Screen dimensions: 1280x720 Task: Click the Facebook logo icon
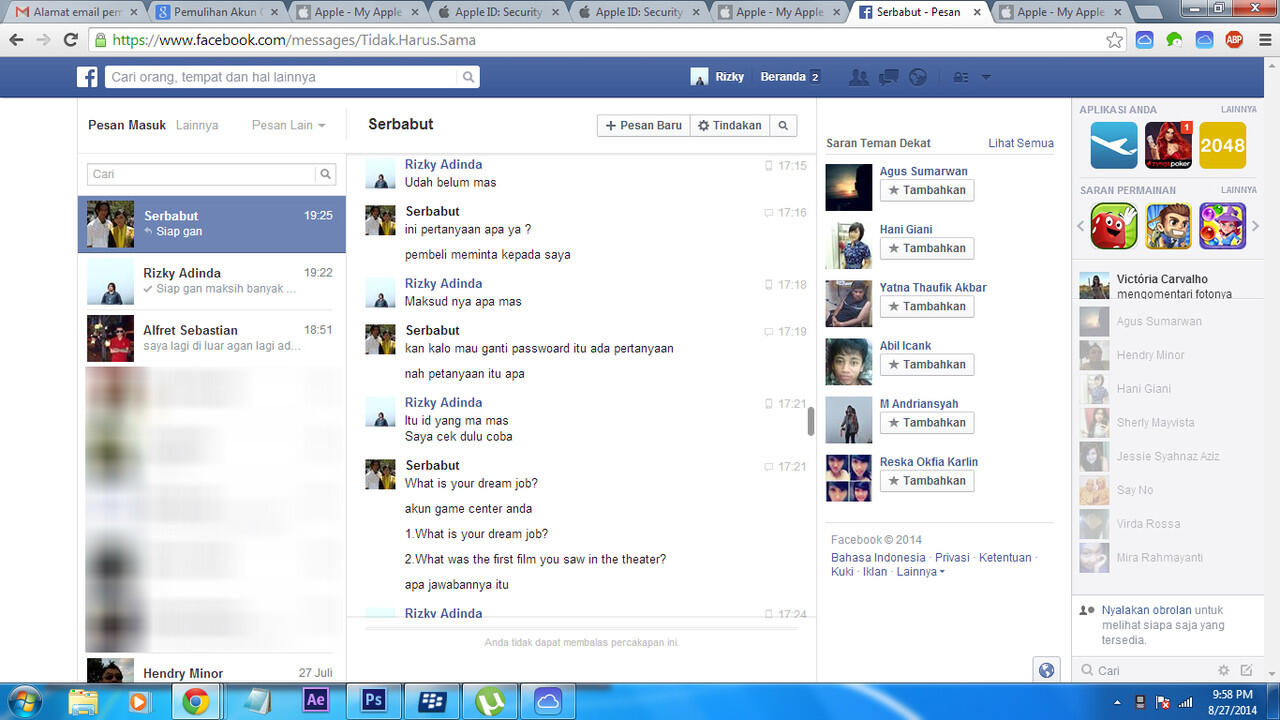tap(88, 77)
